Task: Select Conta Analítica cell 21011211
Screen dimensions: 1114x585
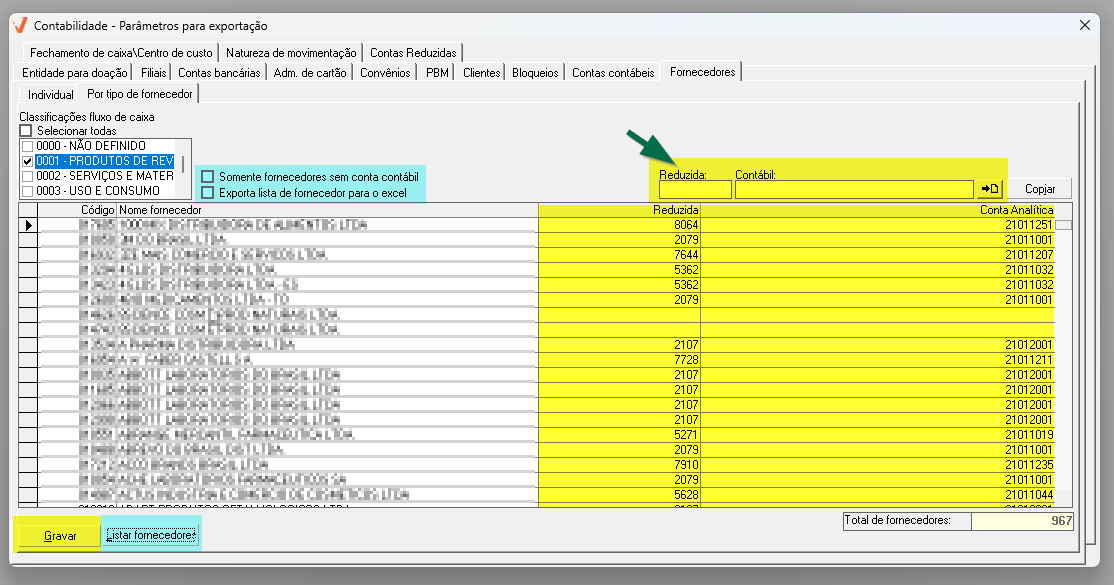Action: click(877, 360)
